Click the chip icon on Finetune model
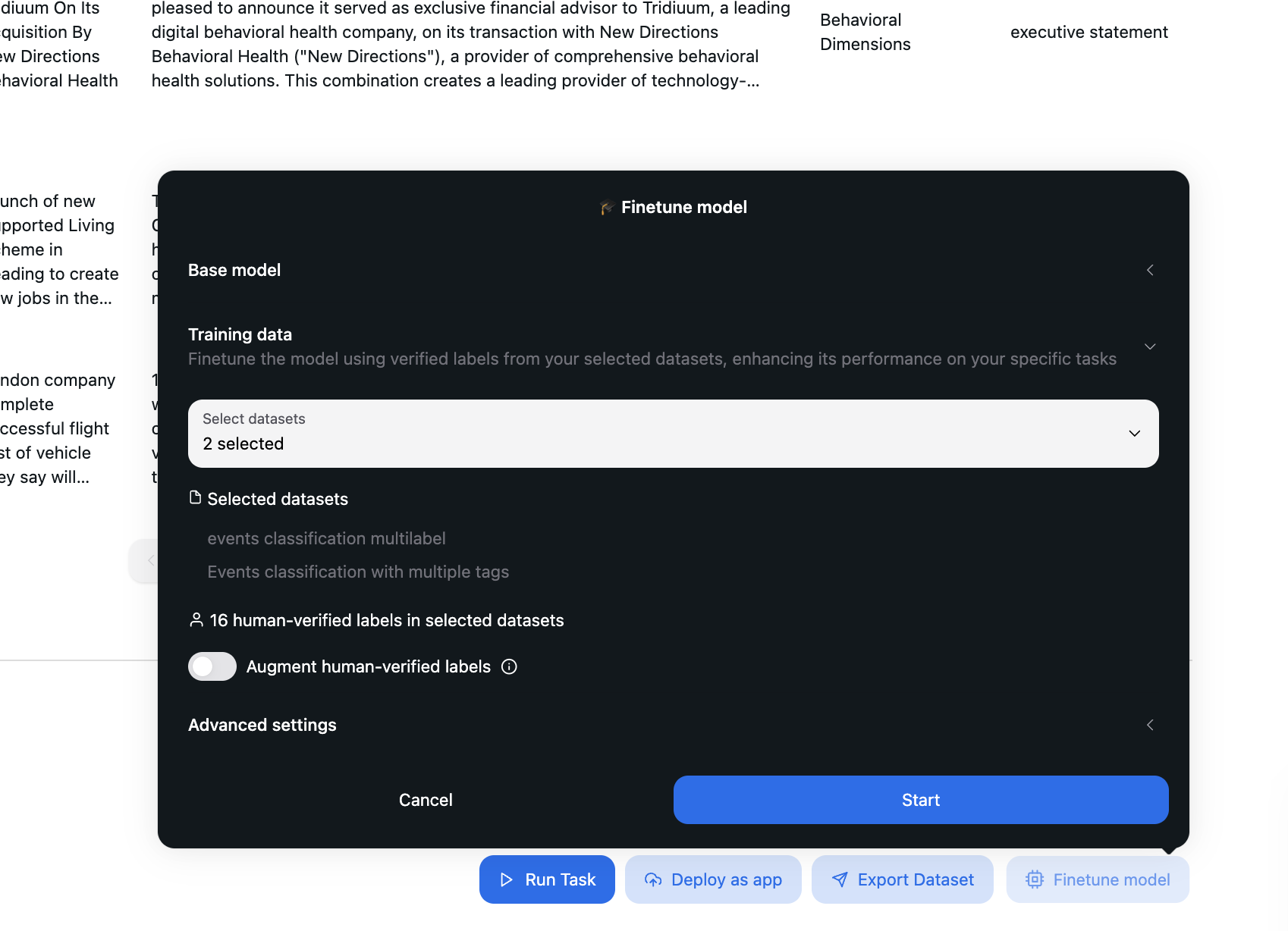Viewport: 1288px width, 931px height. point(1034,879)
